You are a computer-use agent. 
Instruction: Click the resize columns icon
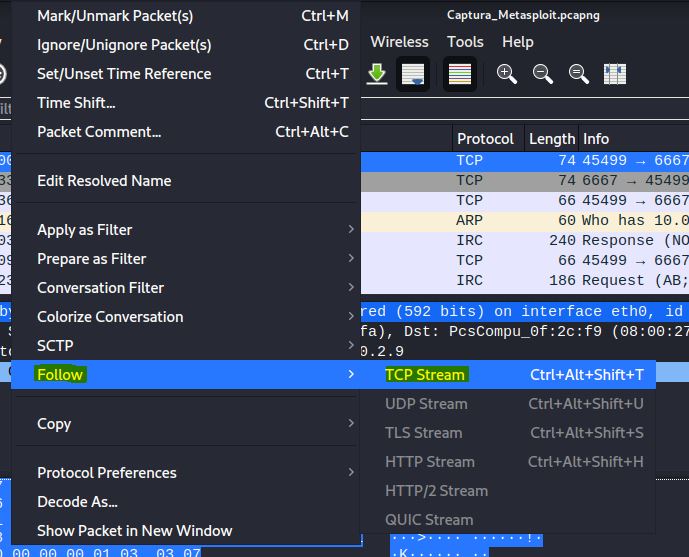coord(615,75)
